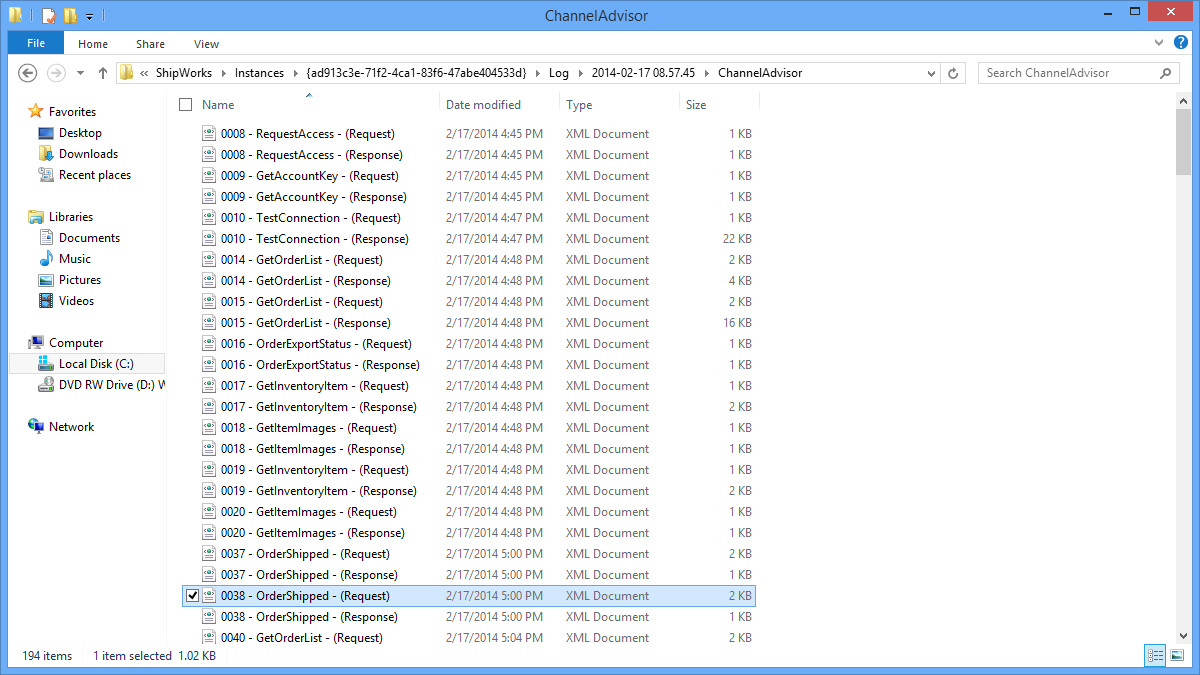Click file icon of 0008 - RequestAccess - (Request)
This screenshot has width=1200, height=675.
click(210, 134)
